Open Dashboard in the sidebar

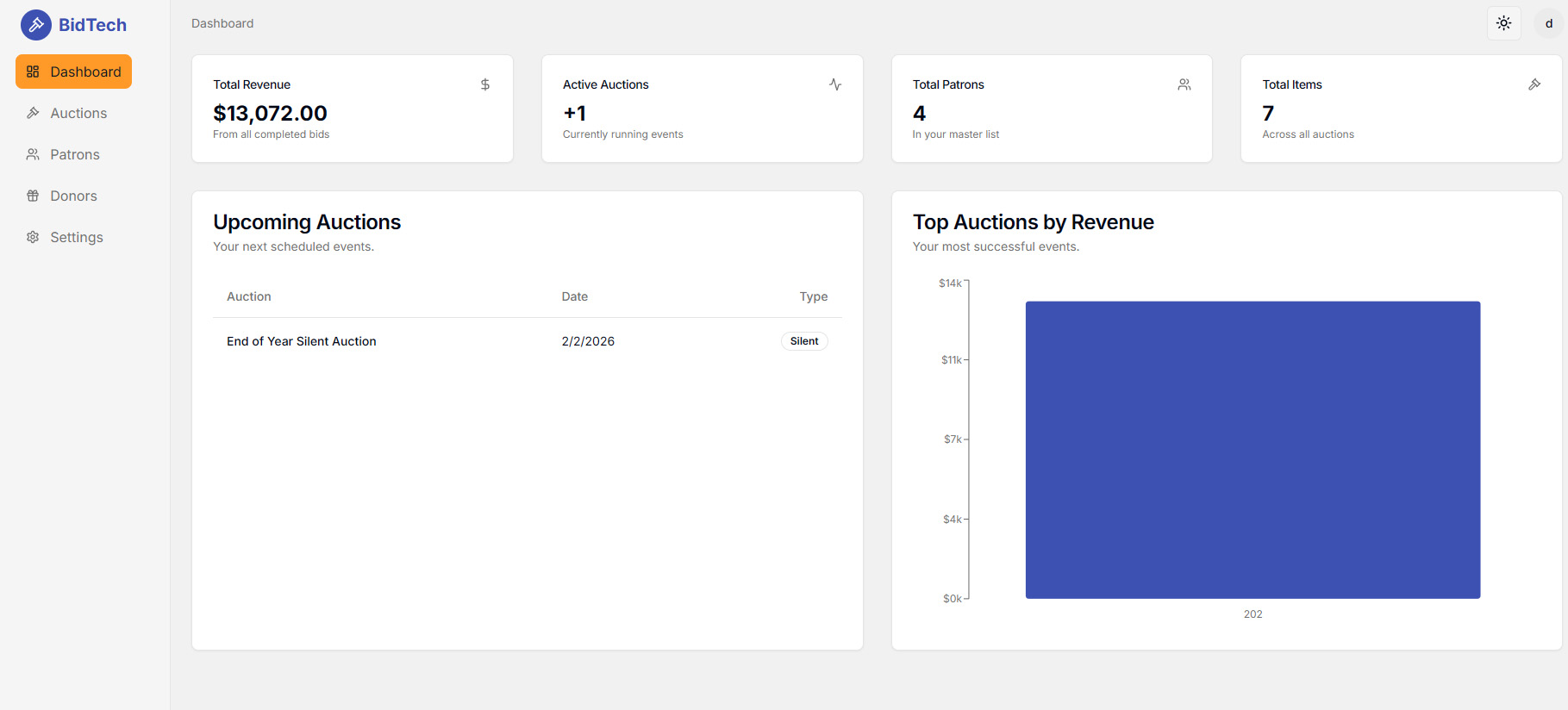tap(74, 72)
